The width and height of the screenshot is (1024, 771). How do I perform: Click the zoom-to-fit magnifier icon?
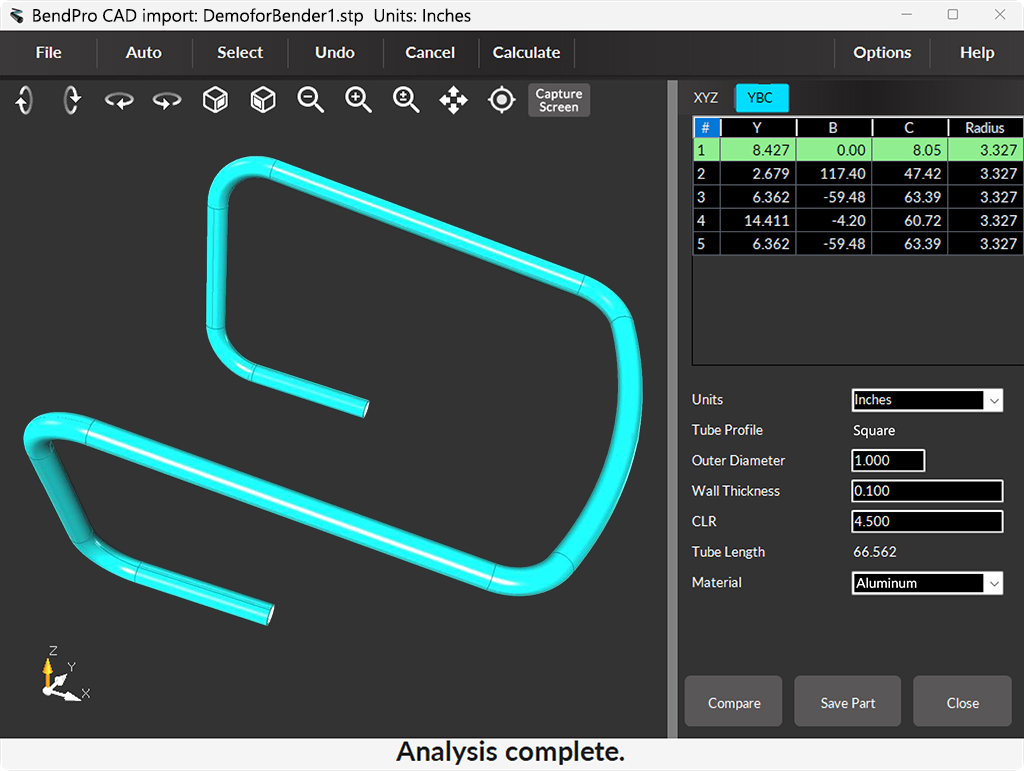click(406, 100)
